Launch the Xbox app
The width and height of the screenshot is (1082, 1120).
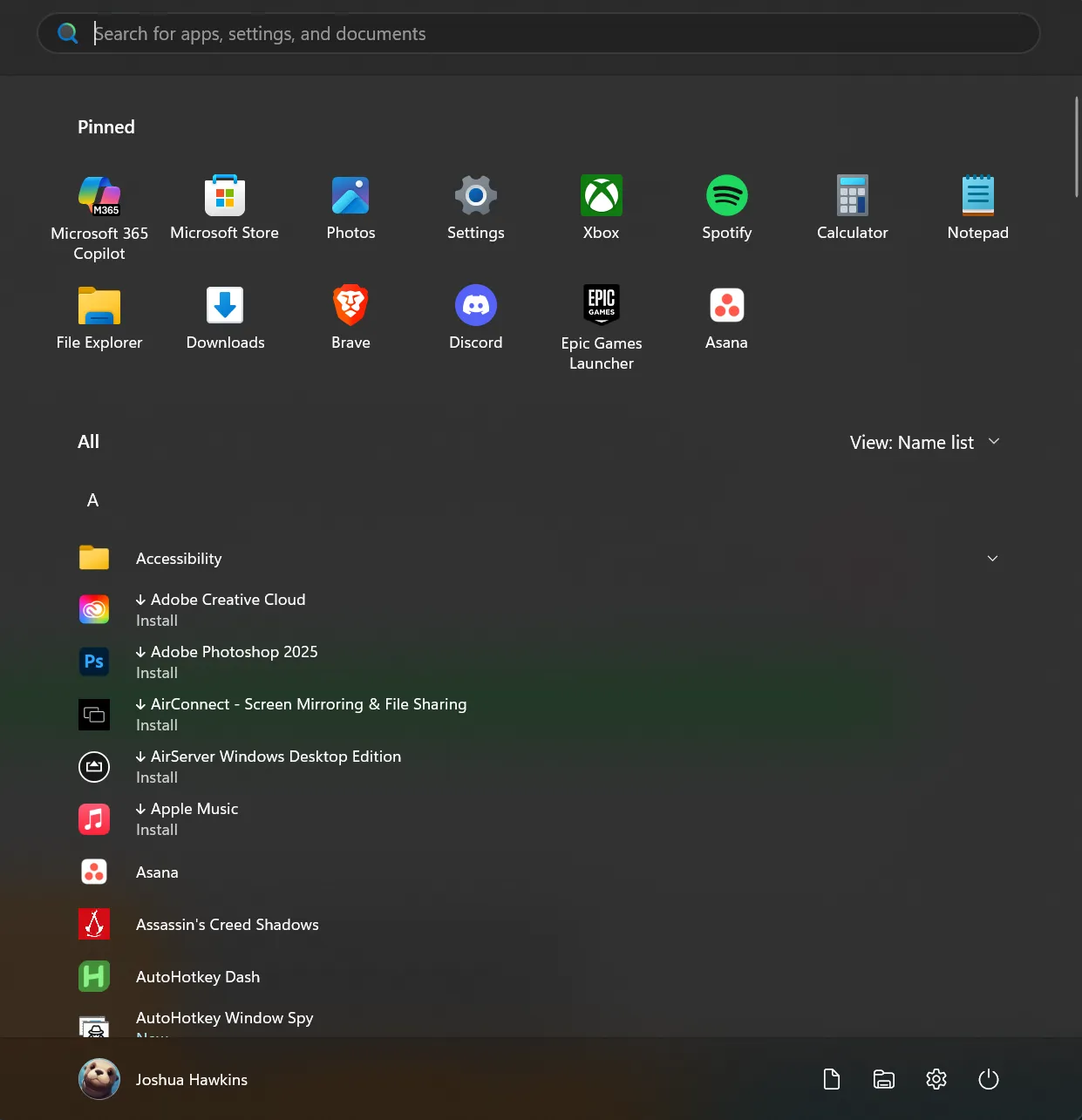pos(601,207)
